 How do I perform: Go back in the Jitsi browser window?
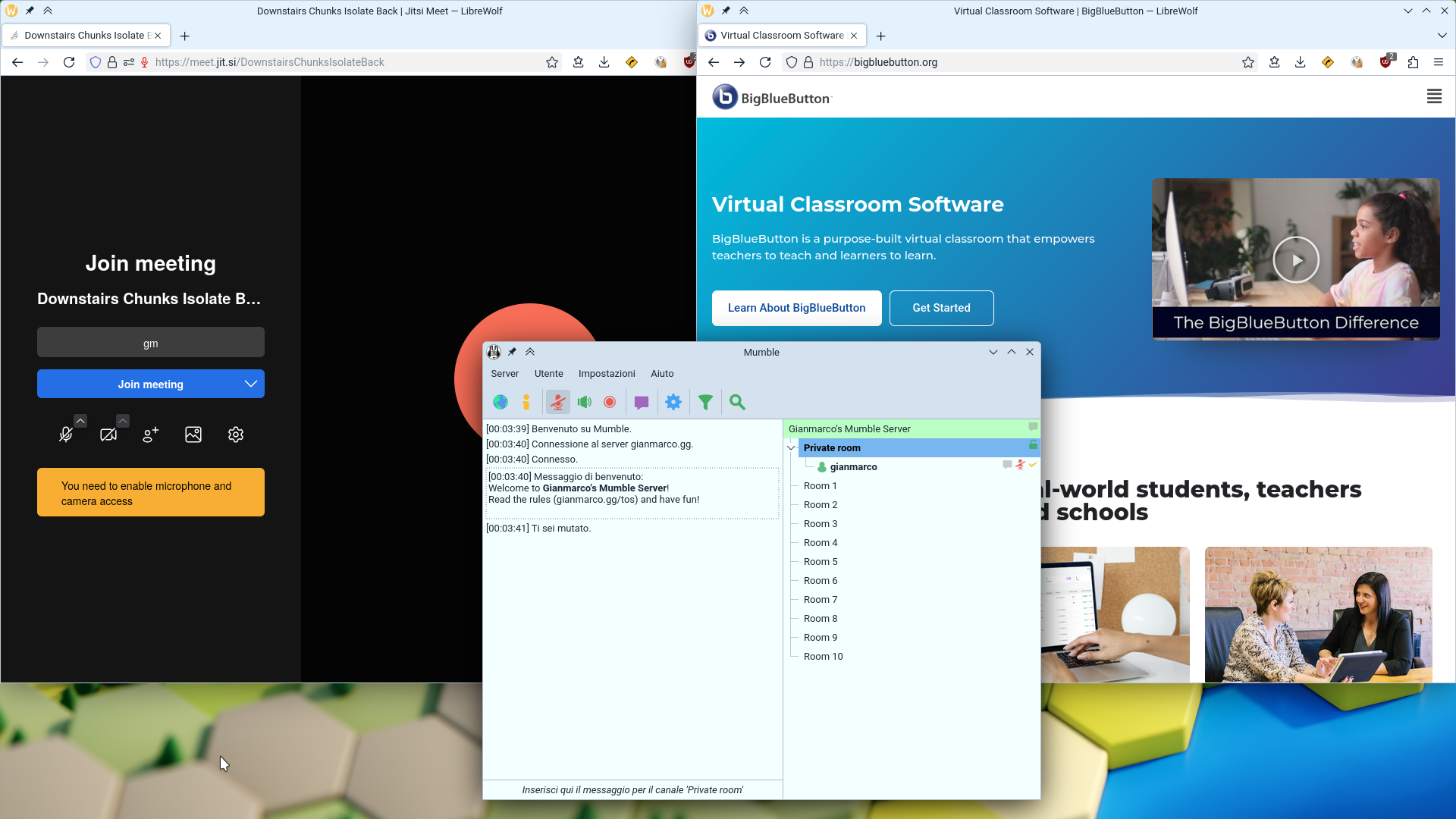click(17, 62)
